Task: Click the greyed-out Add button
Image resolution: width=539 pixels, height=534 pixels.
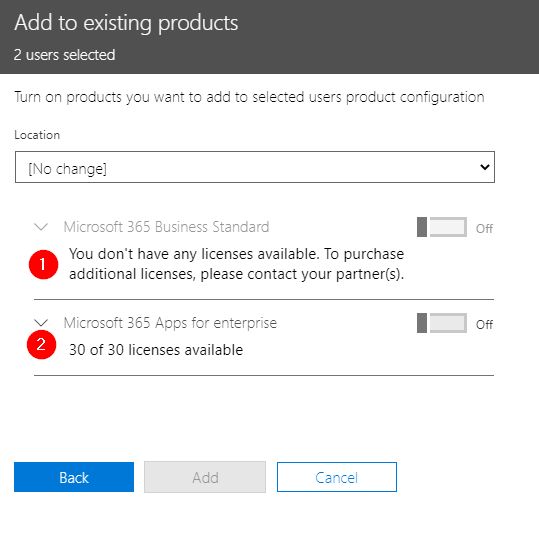Action: (x=205, y=477)
